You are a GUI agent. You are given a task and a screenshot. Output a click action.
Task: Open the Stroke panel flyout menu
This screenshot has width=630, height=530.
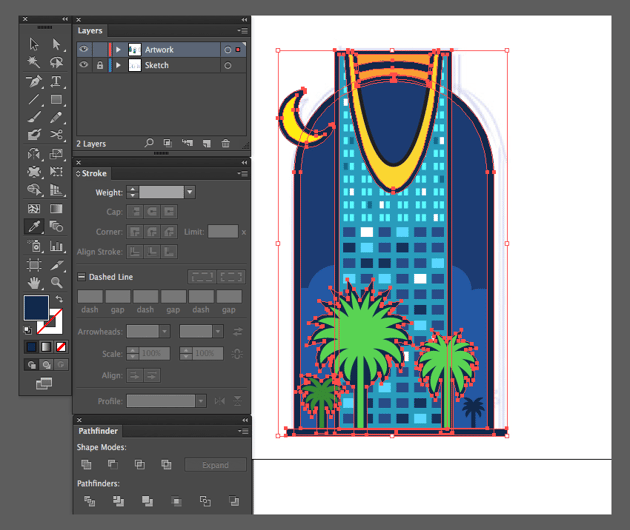tap(243, 173)
